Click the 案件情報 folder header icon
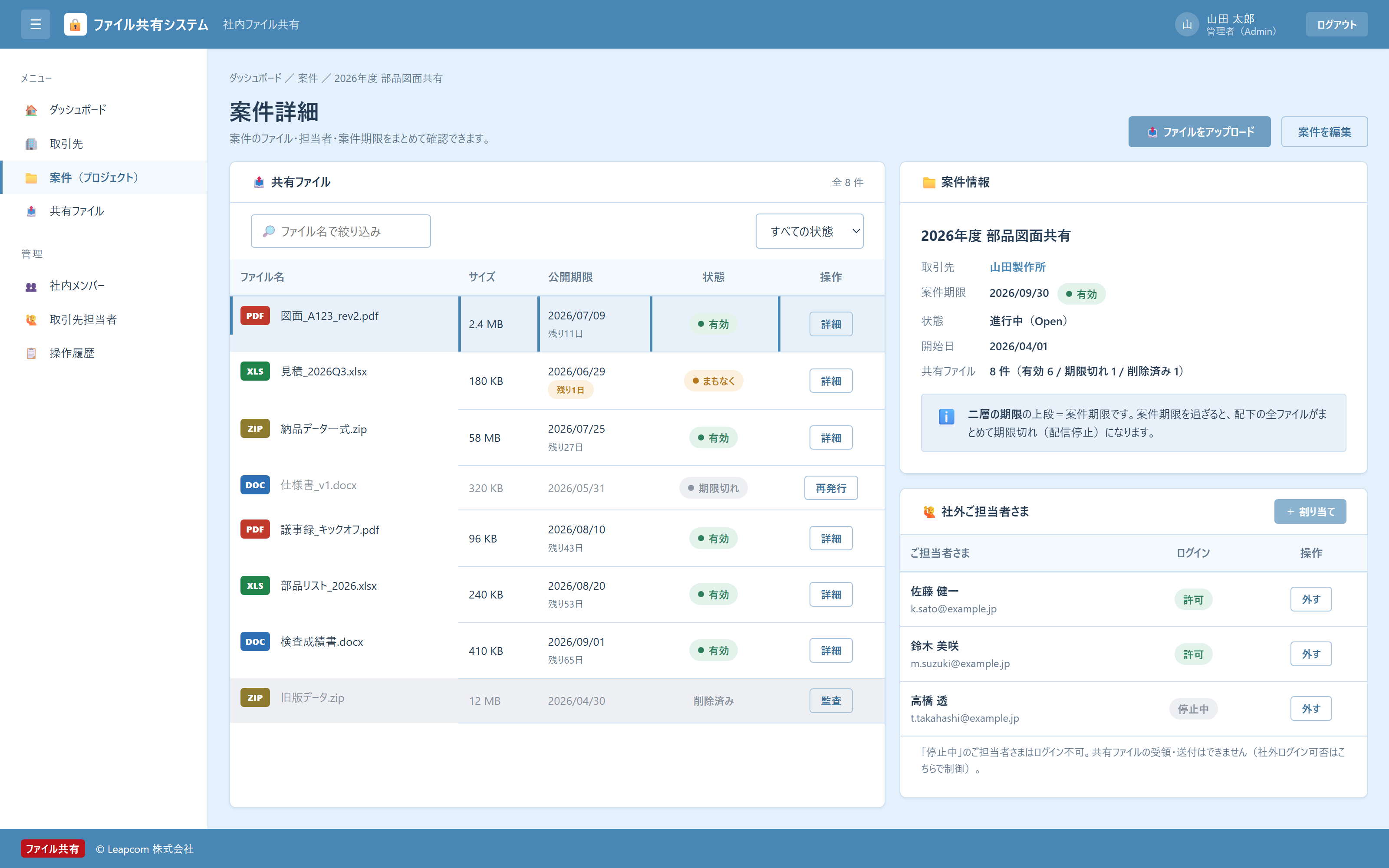This screenshot has width=1389, height=868. click(x=929, y=182)
